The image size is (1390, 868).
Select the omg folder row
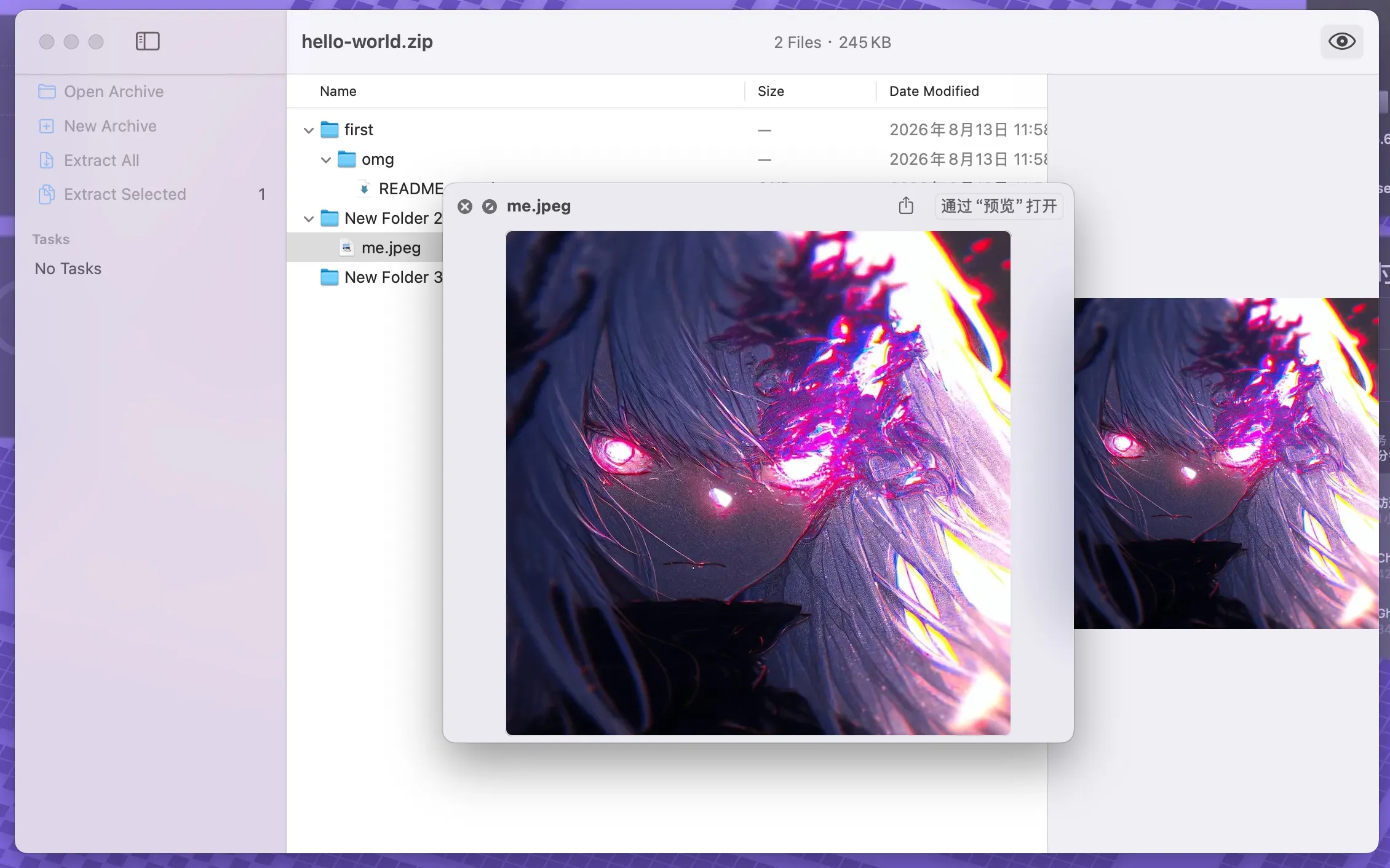667,159
